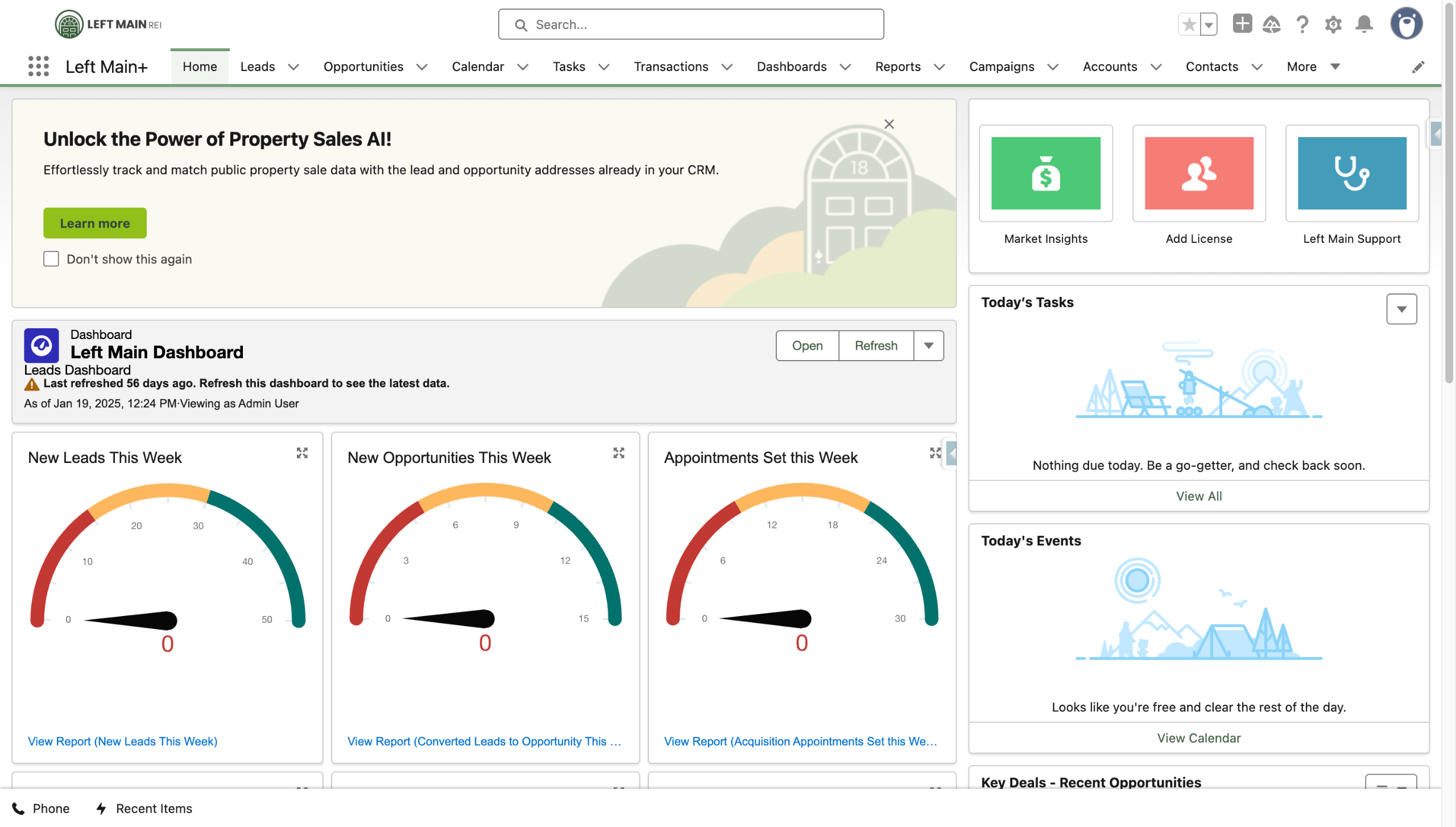Open the Left Main Support stethoscope tile
Viewport: 1456px width, 827px height.
(x=1351, y=173)
